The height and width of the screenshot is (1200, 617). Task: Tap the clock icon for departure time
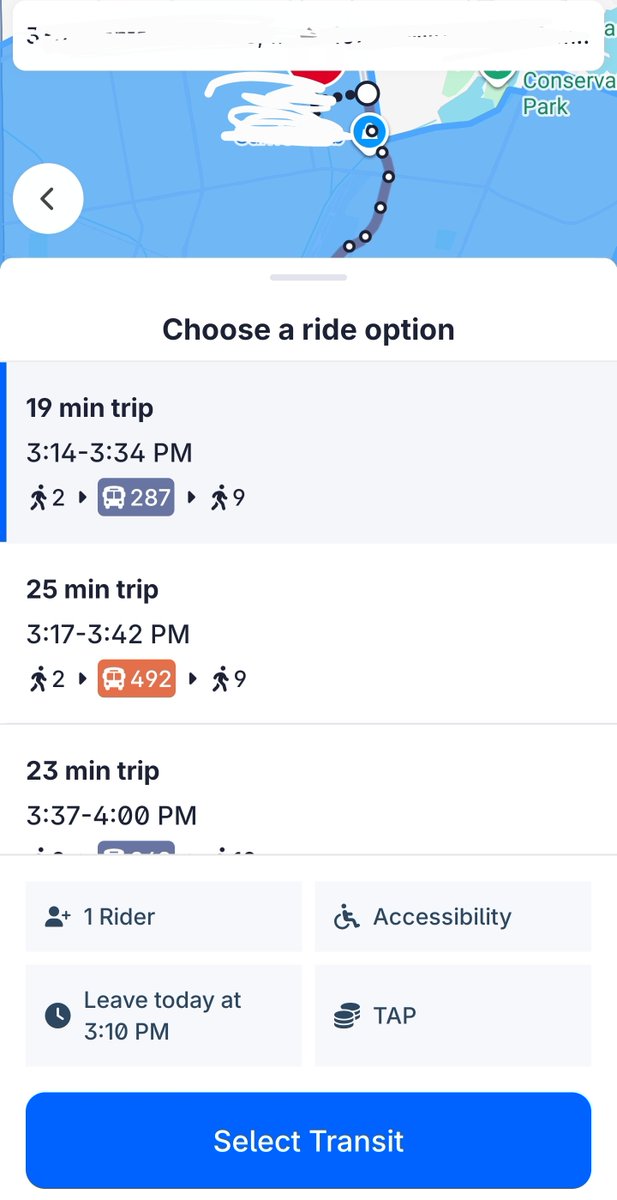pos(59,1016)
